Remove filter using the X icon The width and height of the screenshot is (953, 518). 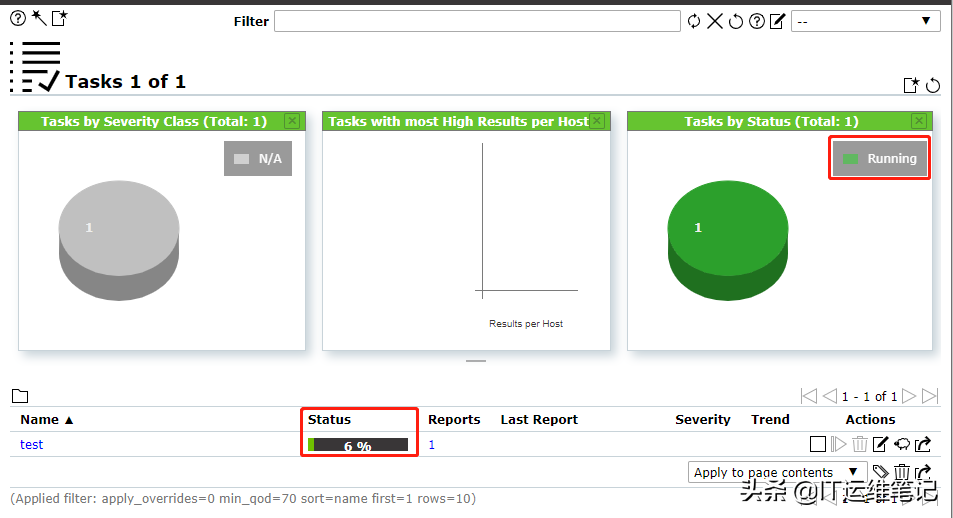pos(715,21)
